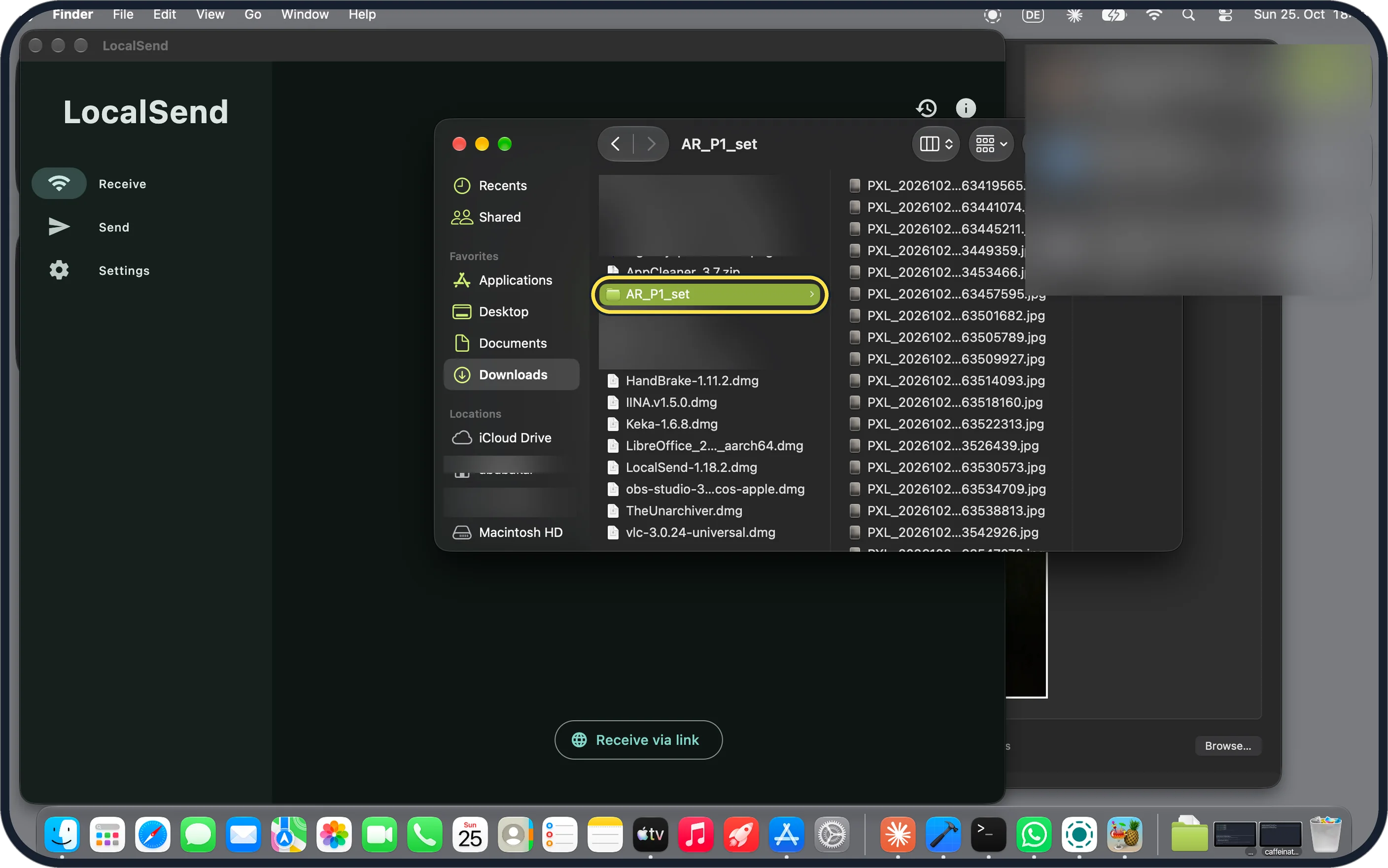Open the Window menu
This screenshot has height=868, width=1388.
pos(305,14)
